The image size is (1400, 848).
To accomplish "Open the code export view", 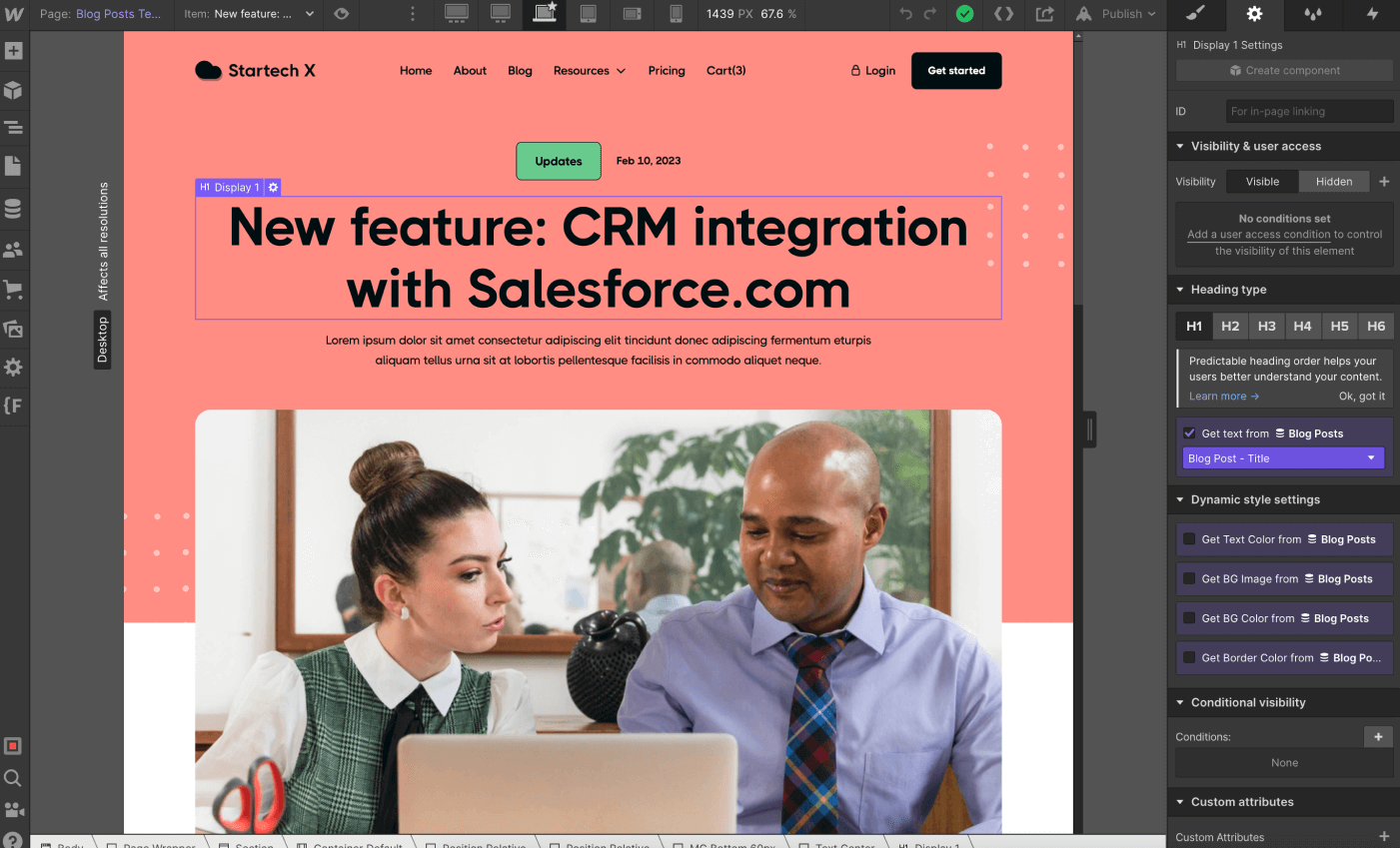I will (x=1004, y=14).
